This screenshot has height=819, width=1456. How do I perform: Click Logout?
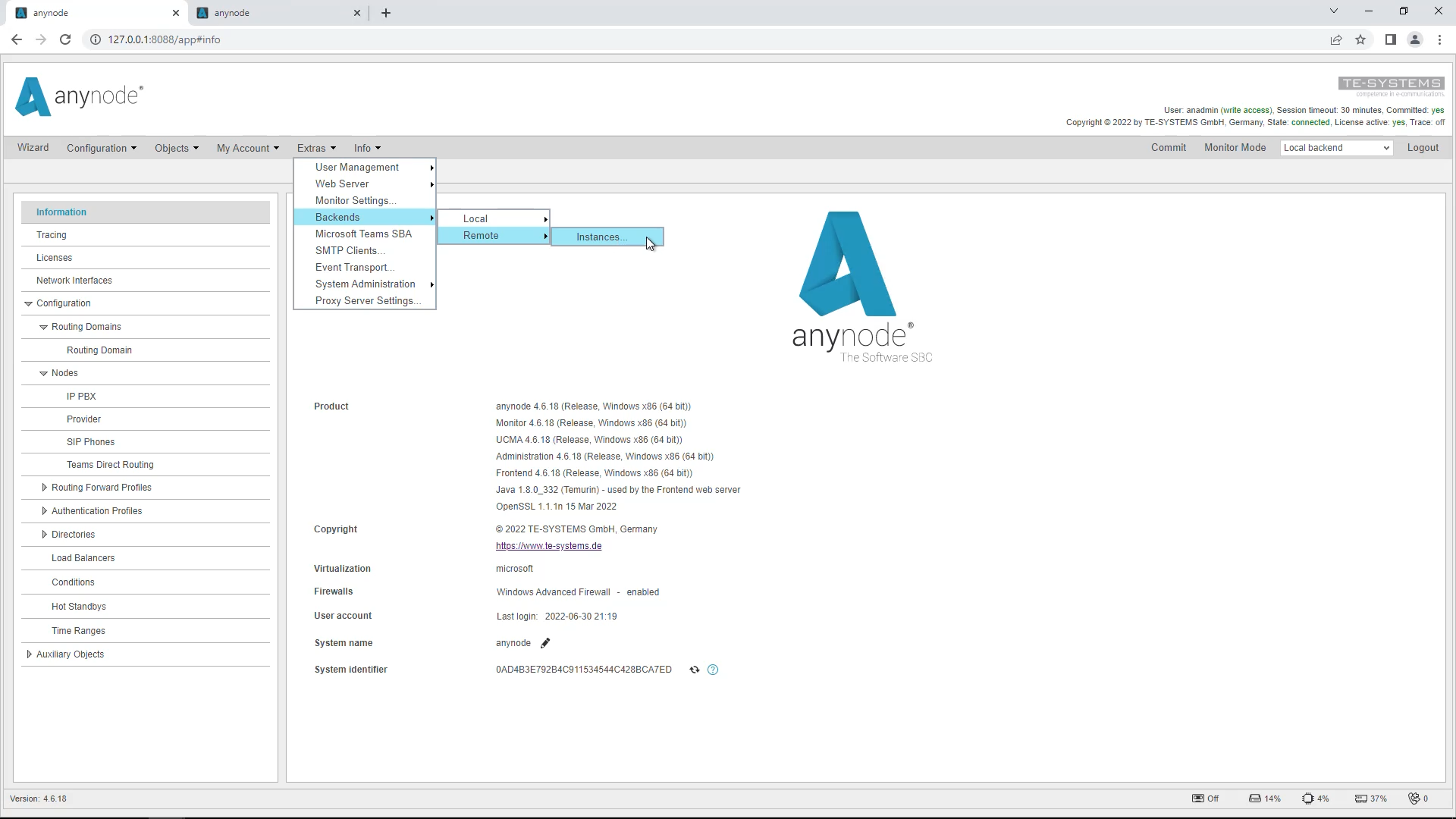pos(1423,148)
